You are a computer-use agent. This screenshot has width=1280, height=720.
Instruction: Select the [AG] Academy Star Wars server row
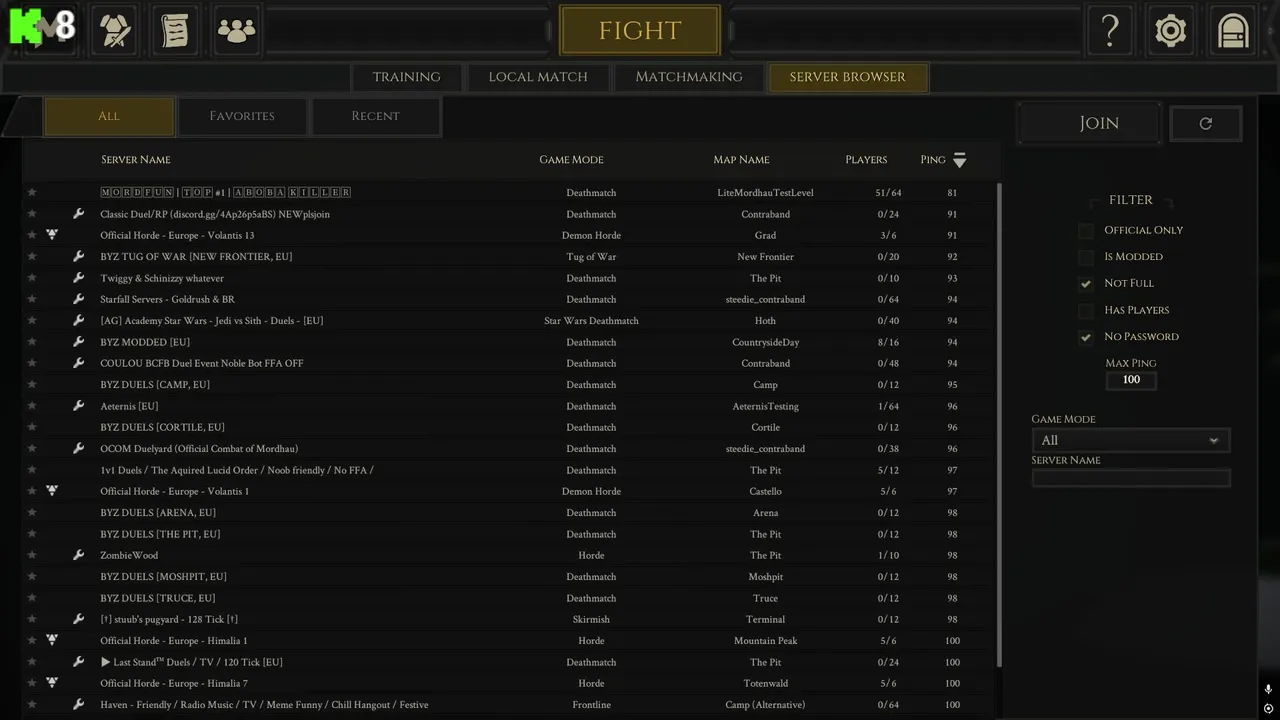coord(510,321)
